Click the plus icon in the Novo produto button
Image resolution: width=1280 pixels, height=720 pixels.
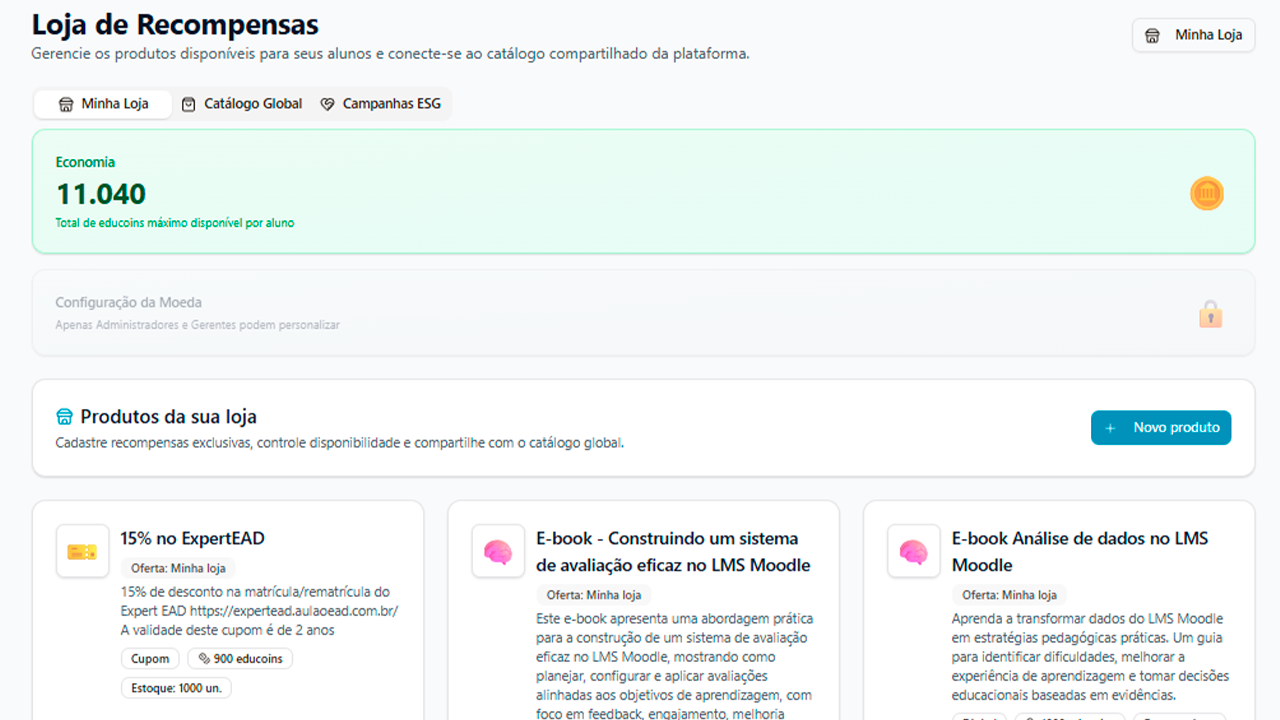(1110, 428)
